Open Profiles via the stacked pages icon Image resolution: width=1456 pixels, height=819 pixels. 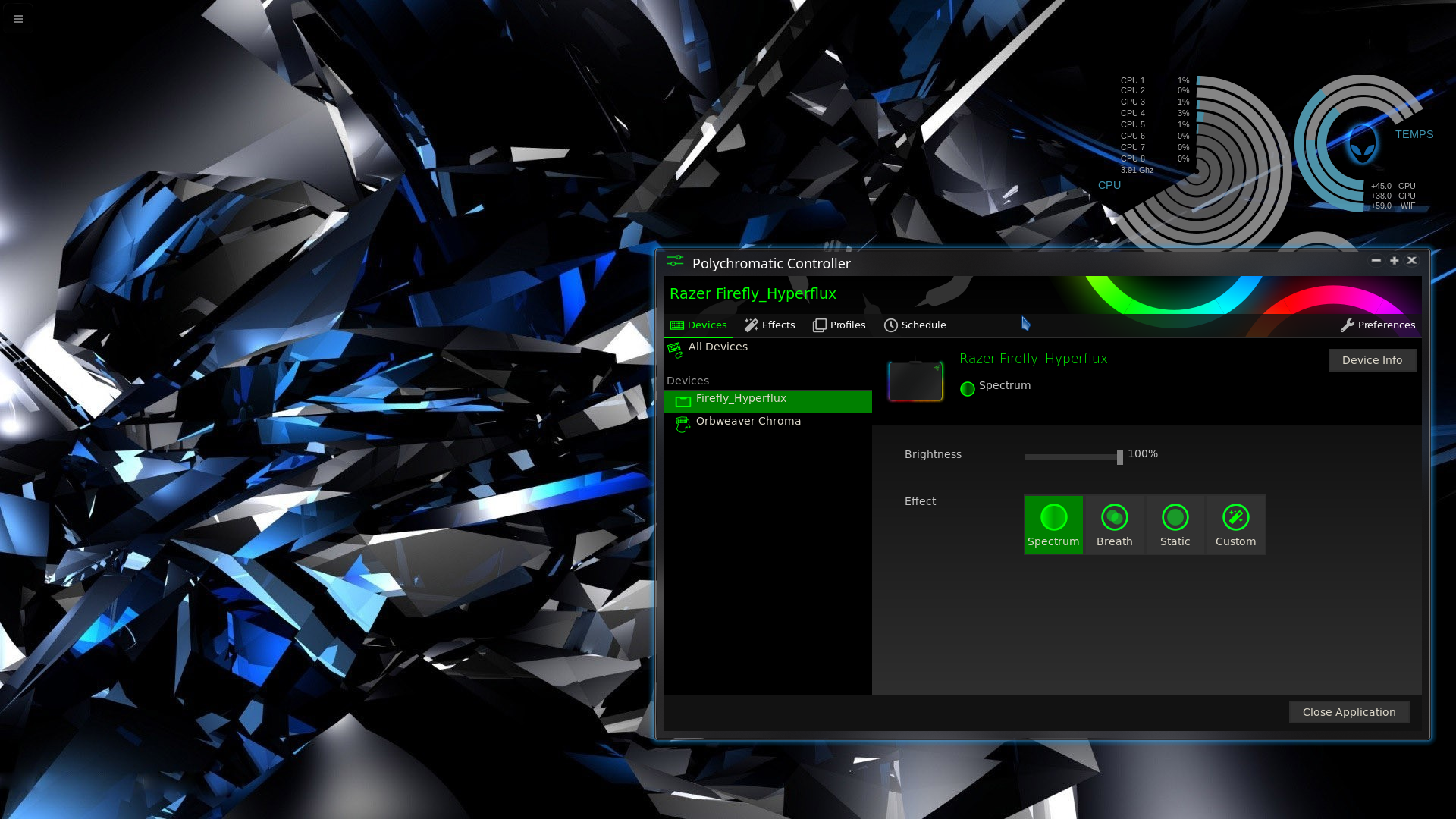click(820, 325)
